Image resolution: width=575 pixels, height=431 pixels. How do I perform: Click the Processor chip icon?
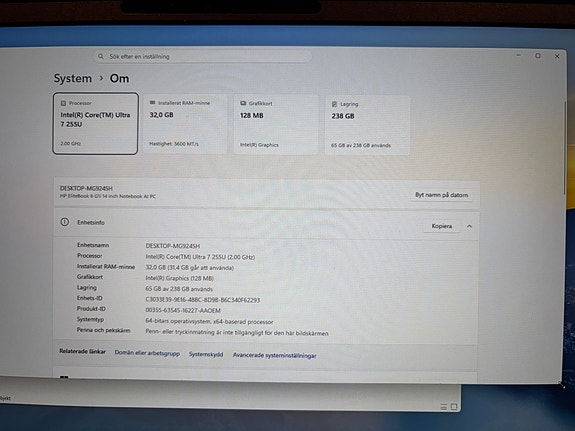[63, 103]
